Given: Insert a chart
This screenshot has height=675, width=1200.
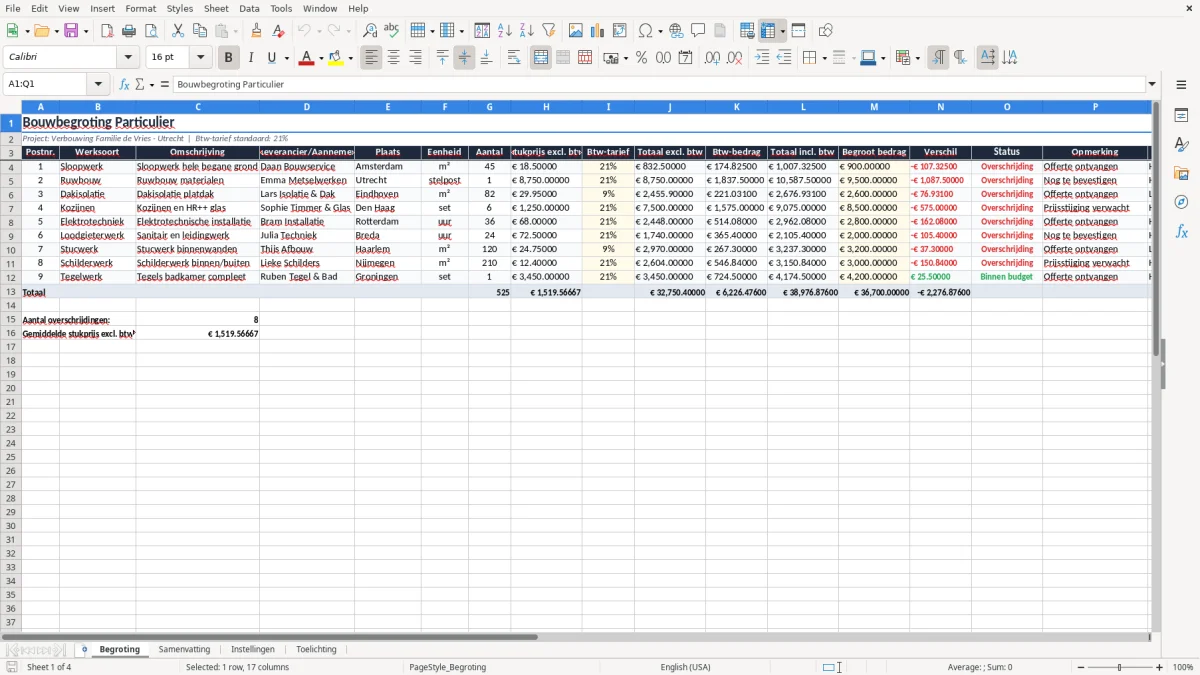Looking at the screenshot, I should [x=597, y=31].
